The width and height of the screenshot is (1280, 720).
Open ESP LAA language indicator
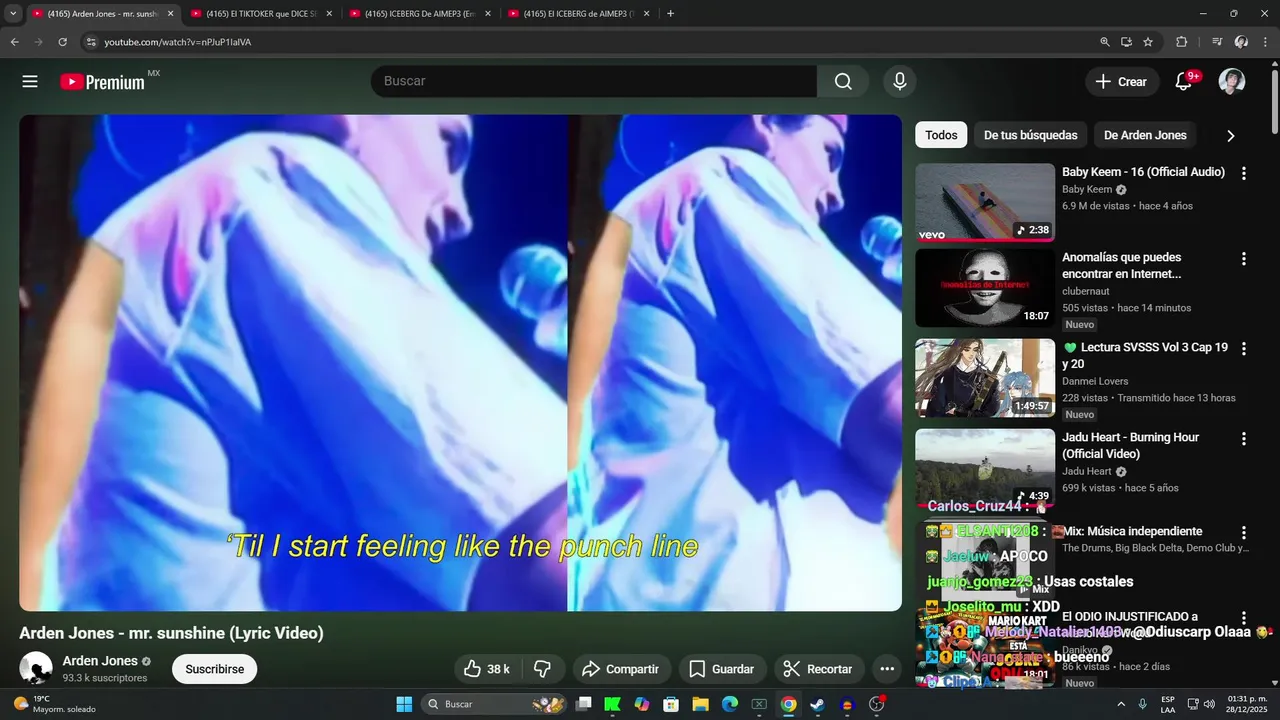1168,704
